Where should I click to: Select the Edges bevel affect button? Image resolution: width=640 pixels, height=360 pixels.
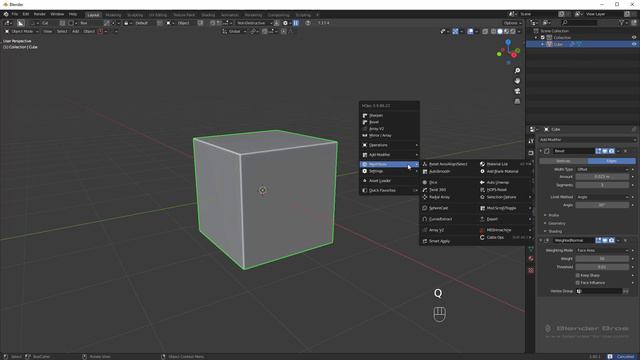coord(611,161)
